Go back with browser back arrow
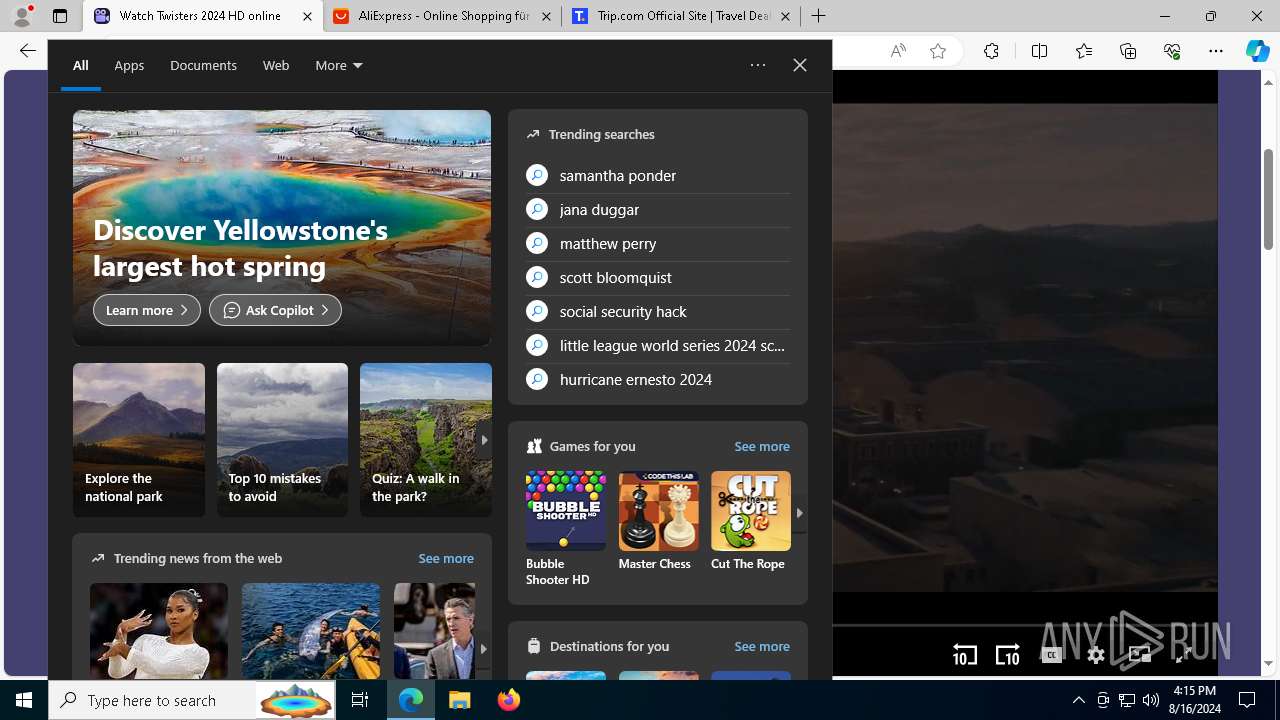Screen dimensions: 1280x720 [x=27, y=50]
